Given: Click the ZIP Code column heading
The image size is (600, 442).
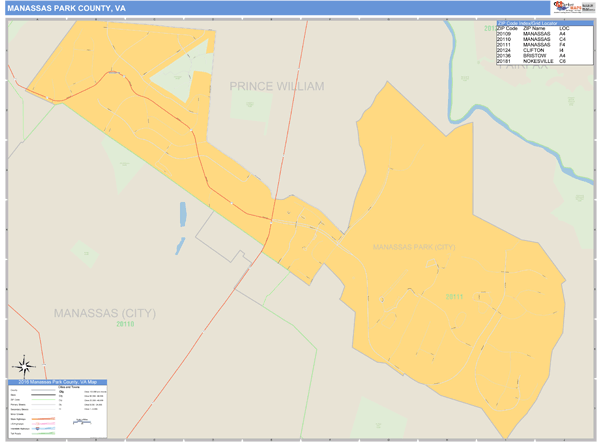Looking at the screenshot, I should click(507, 28).
